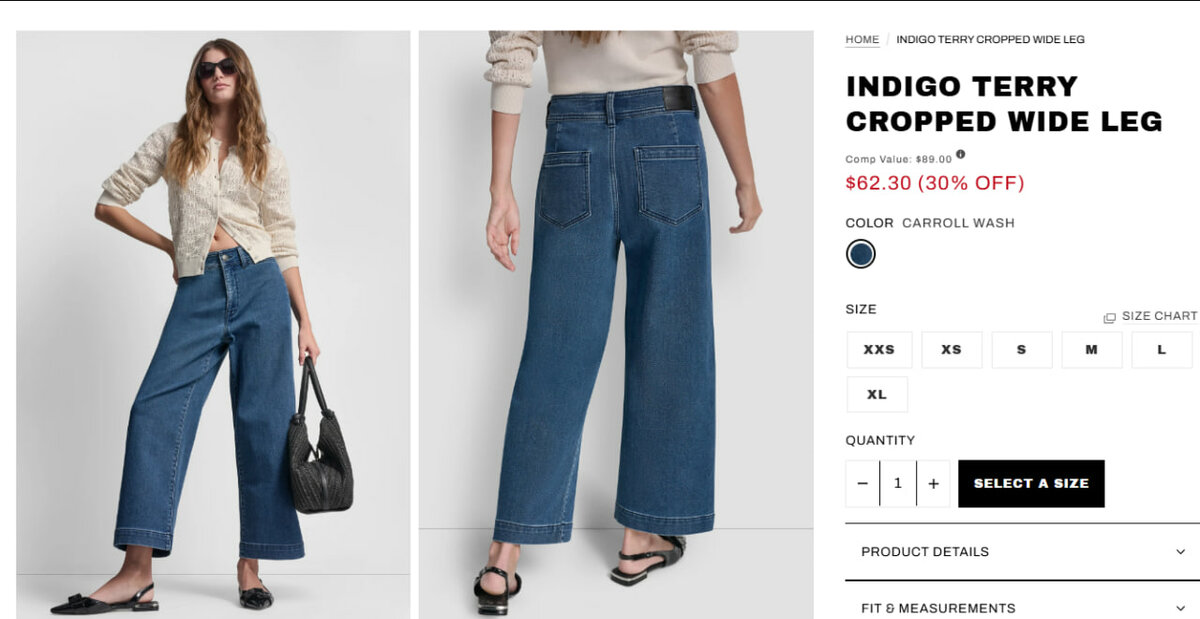Screen dimensions: 1200x619
Task: Click the comp value info icon
Action: [x=961, y=155]
